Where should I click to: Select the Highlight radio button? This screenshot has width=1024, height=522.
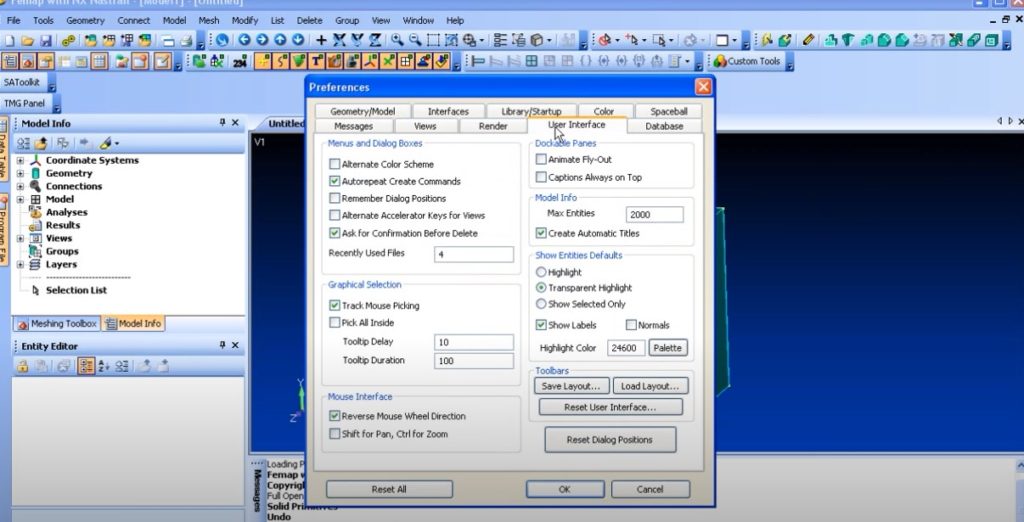click(541, 272)
